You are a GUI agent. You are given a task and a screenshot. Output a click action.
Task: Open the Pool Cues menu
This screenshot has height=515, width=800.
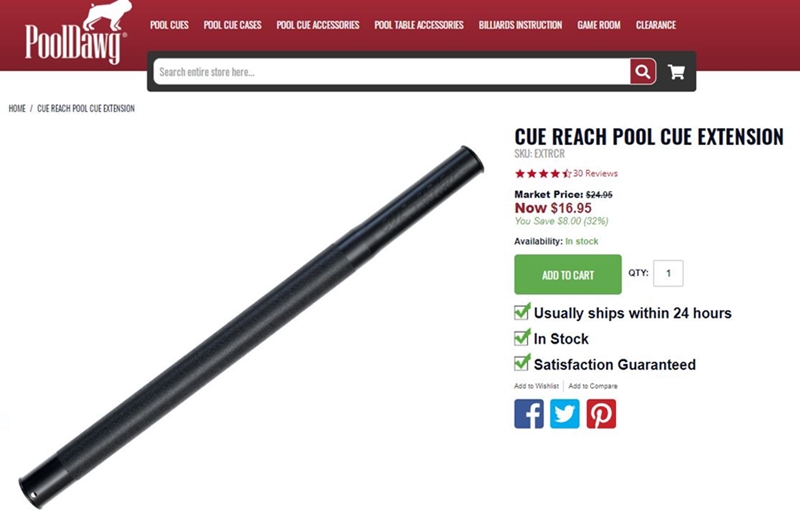[169, 25]
